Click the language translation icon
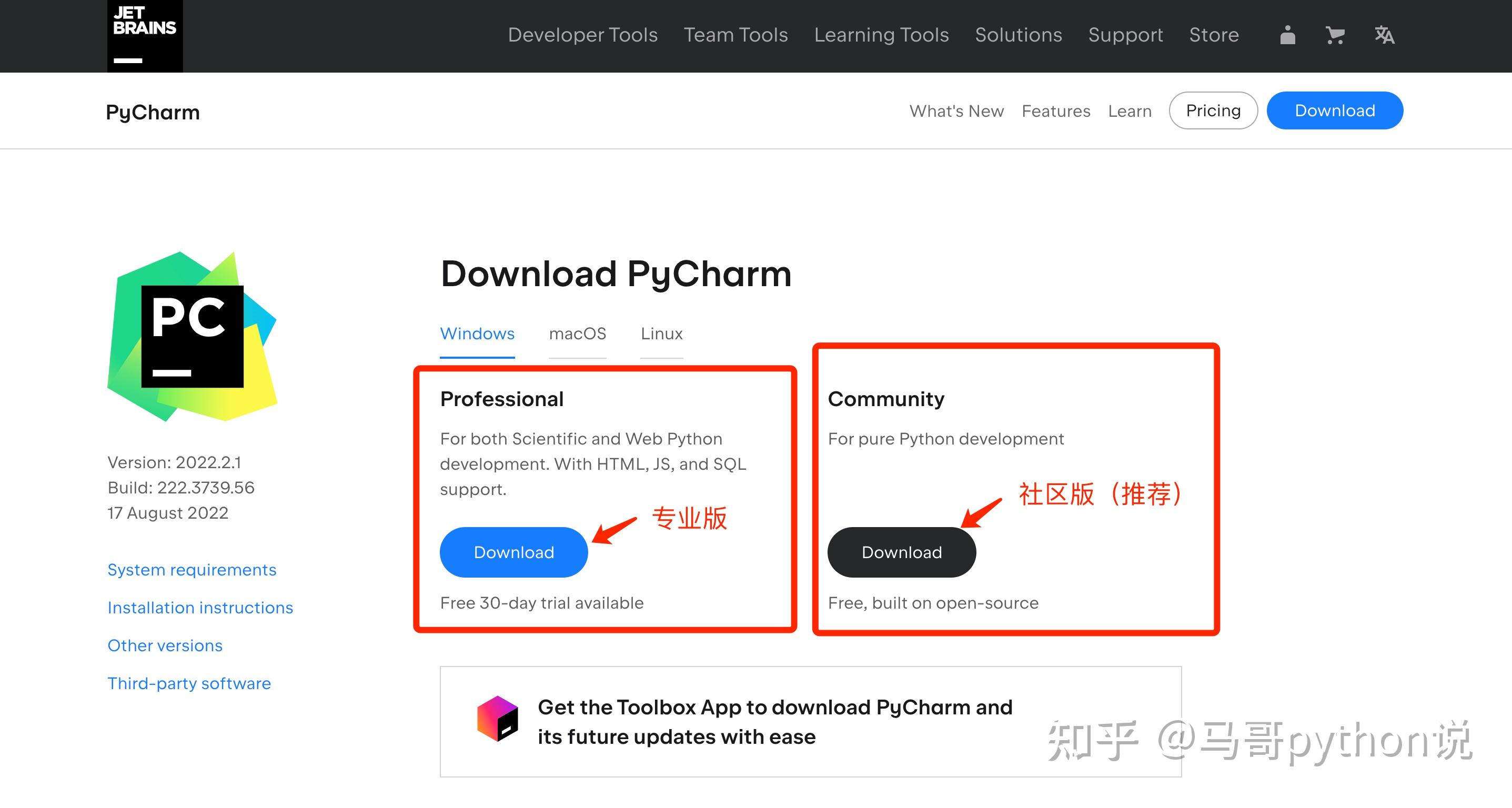The width and height of the screenshot is (1512, 808). tap(1384, 35)
